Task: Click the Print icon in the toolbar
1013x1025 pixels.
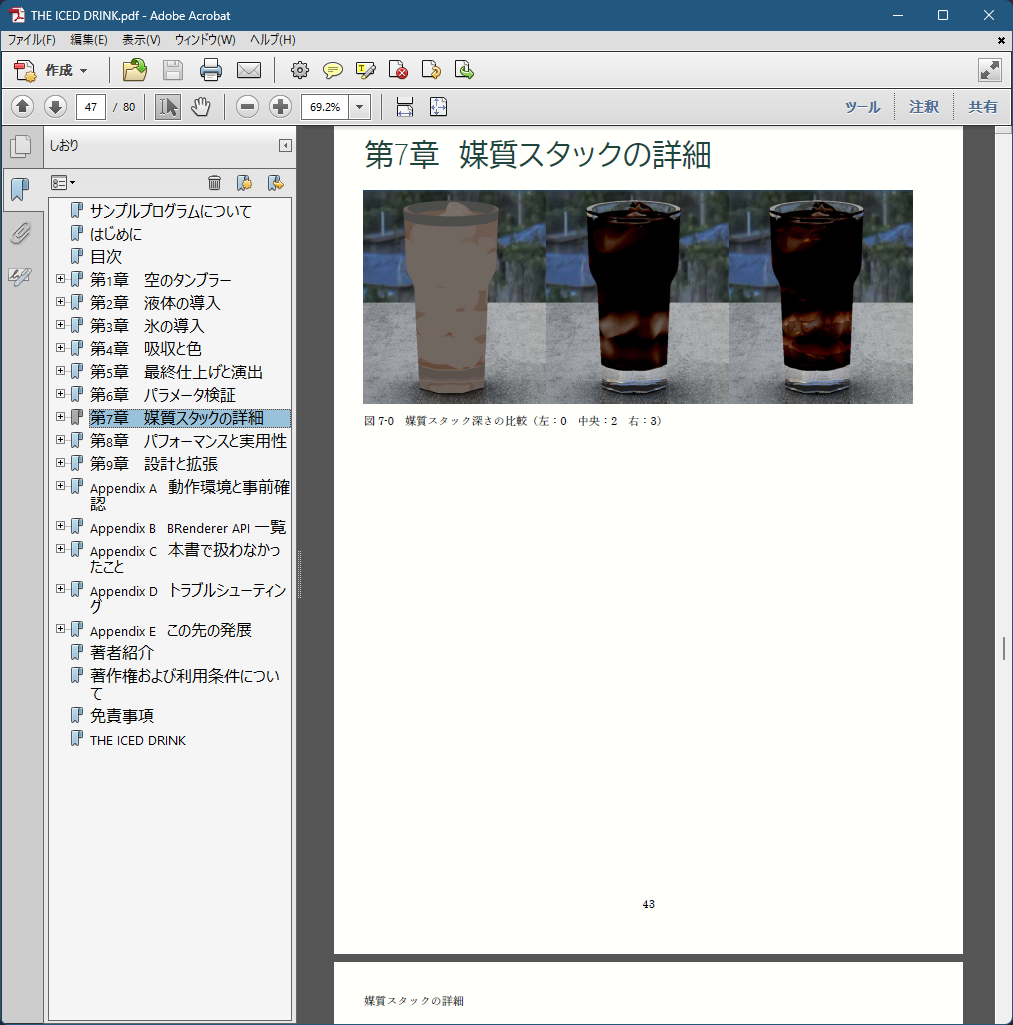Action: tap(210, 70)
